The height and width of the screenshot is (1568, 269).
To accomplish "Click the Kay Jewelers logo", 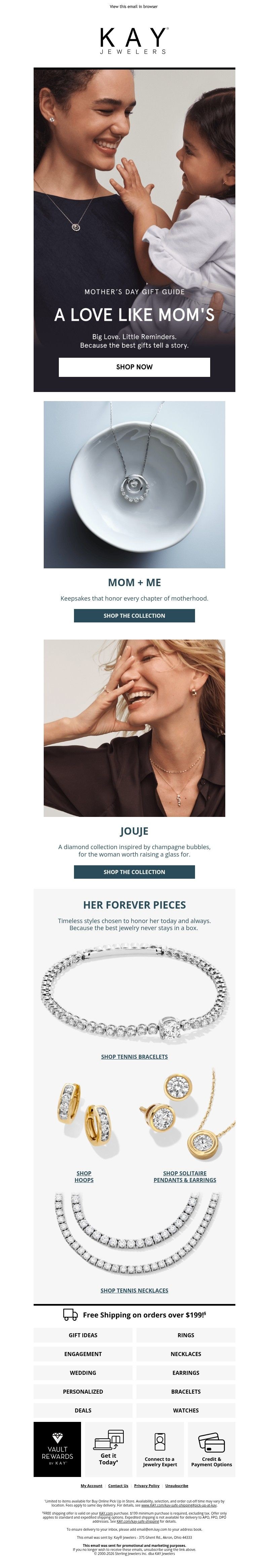I will 134,40.
